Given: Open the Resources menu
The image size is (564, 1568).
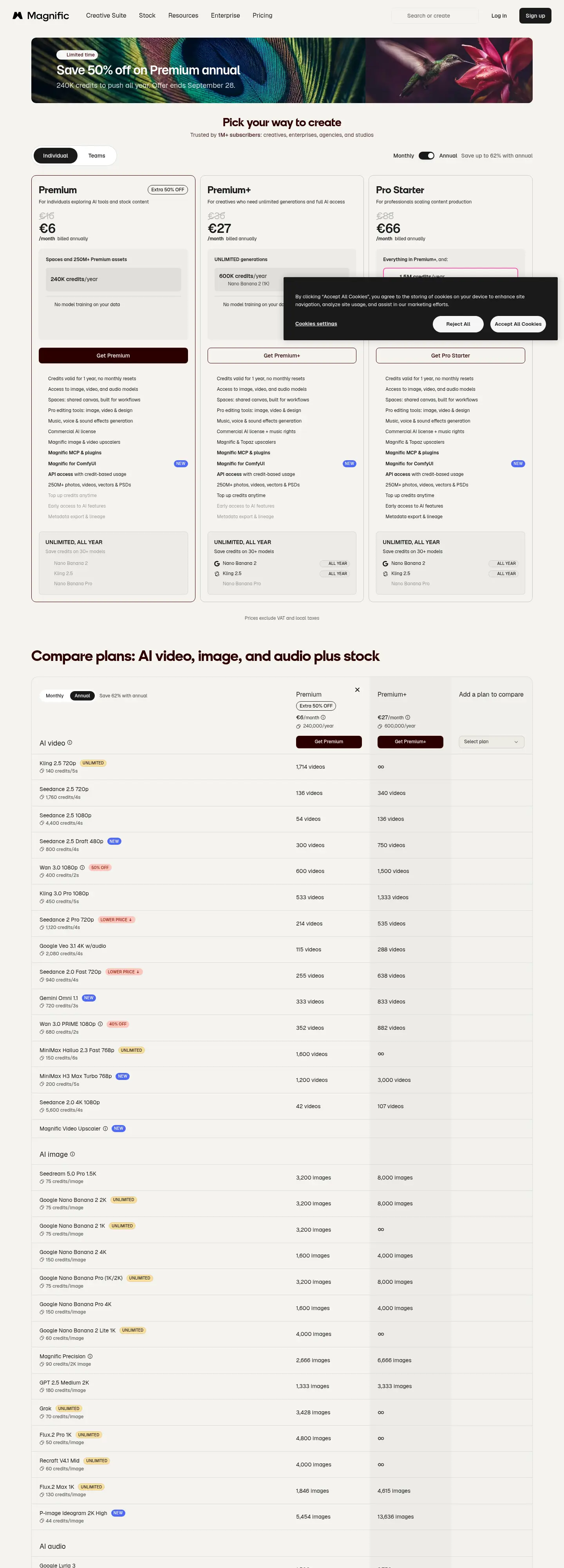Looking at the screenshot, I should [x=183, y=16].
